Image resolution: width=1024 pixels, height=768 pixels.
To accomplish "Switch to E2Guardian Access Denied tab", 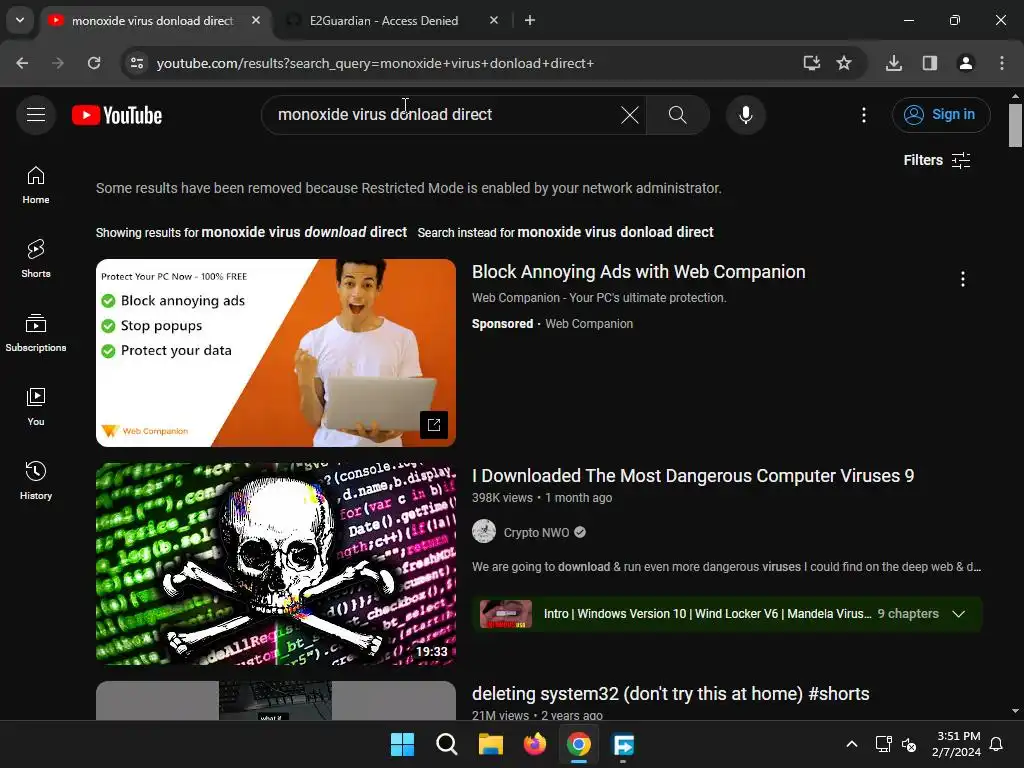I will [x=384, y=21].
